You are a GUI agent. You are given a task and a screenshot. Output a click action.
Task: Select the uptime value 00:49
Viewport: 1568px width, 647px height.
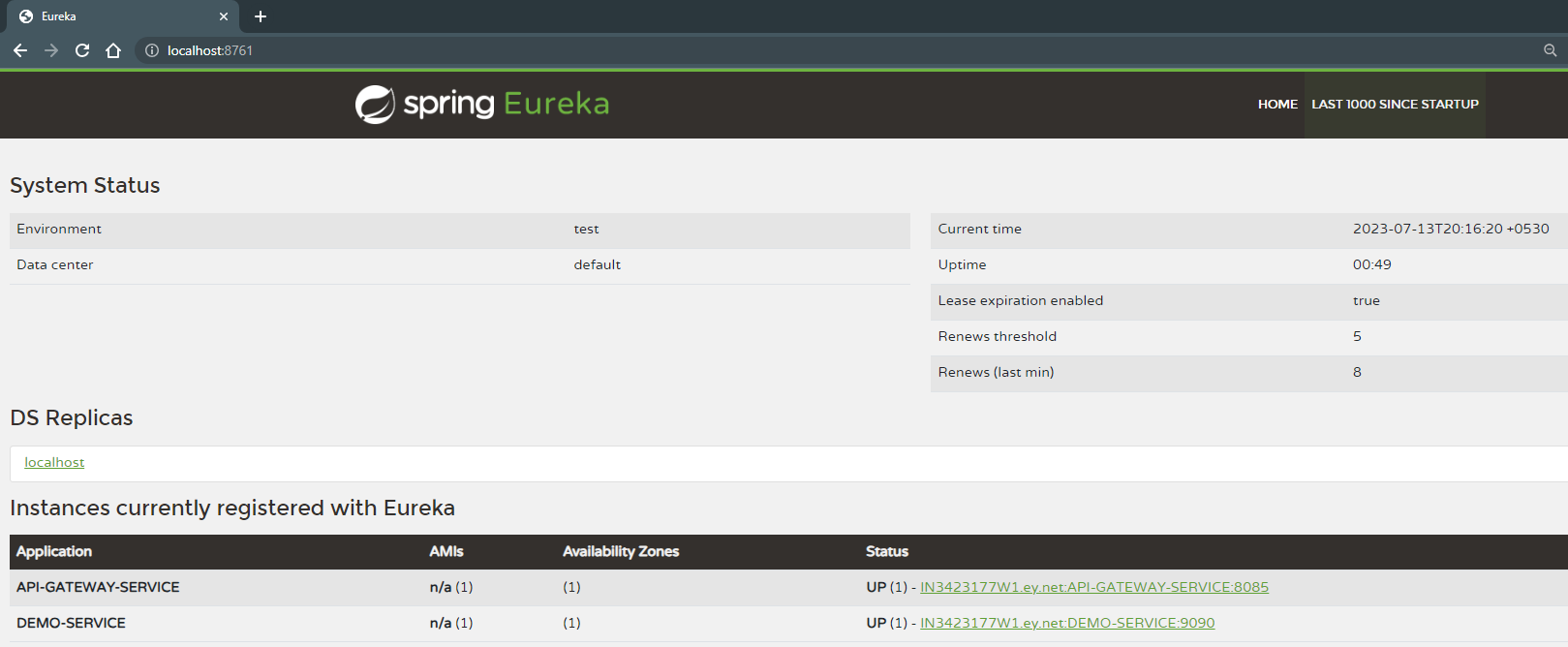tap(1372, 265)
